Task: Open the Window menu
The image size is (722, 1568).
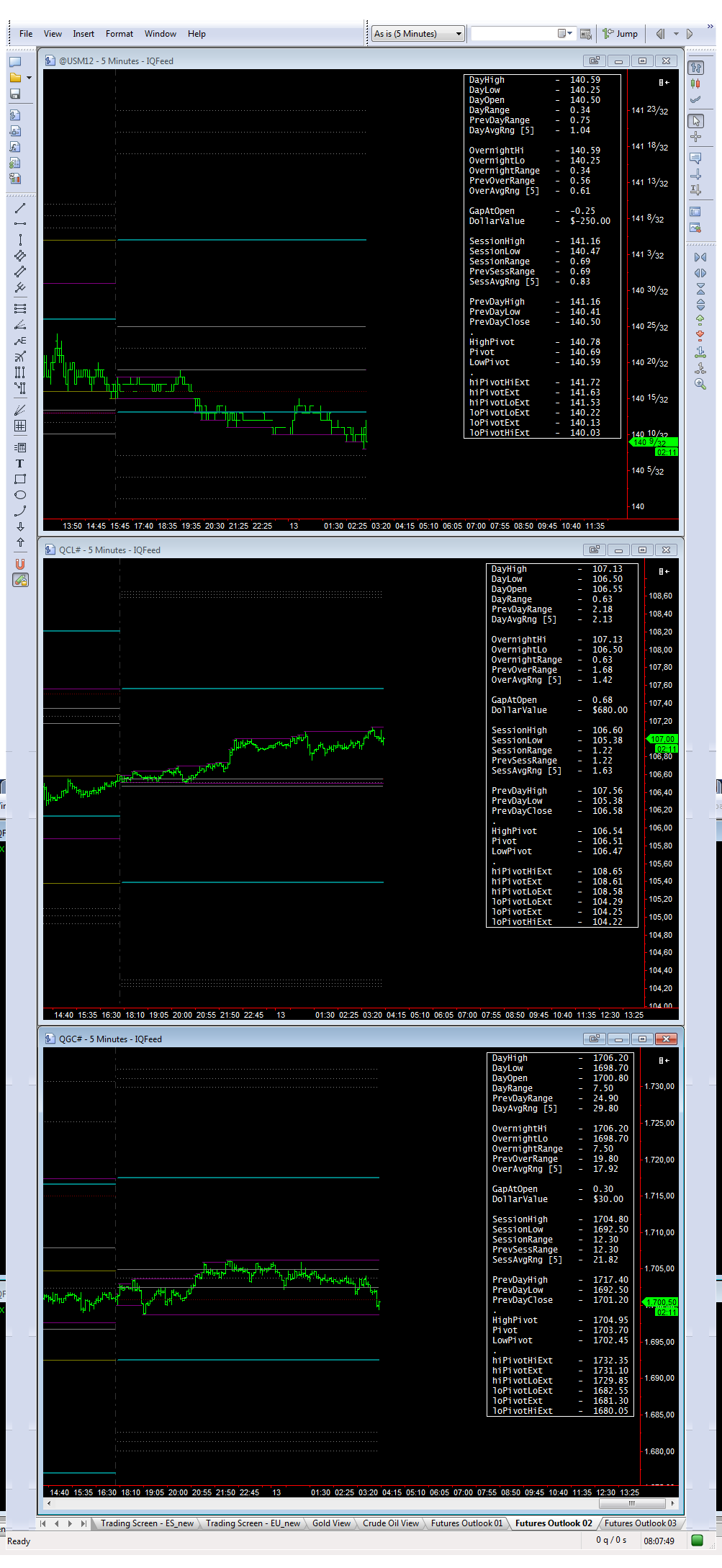Action: point(161,34)
